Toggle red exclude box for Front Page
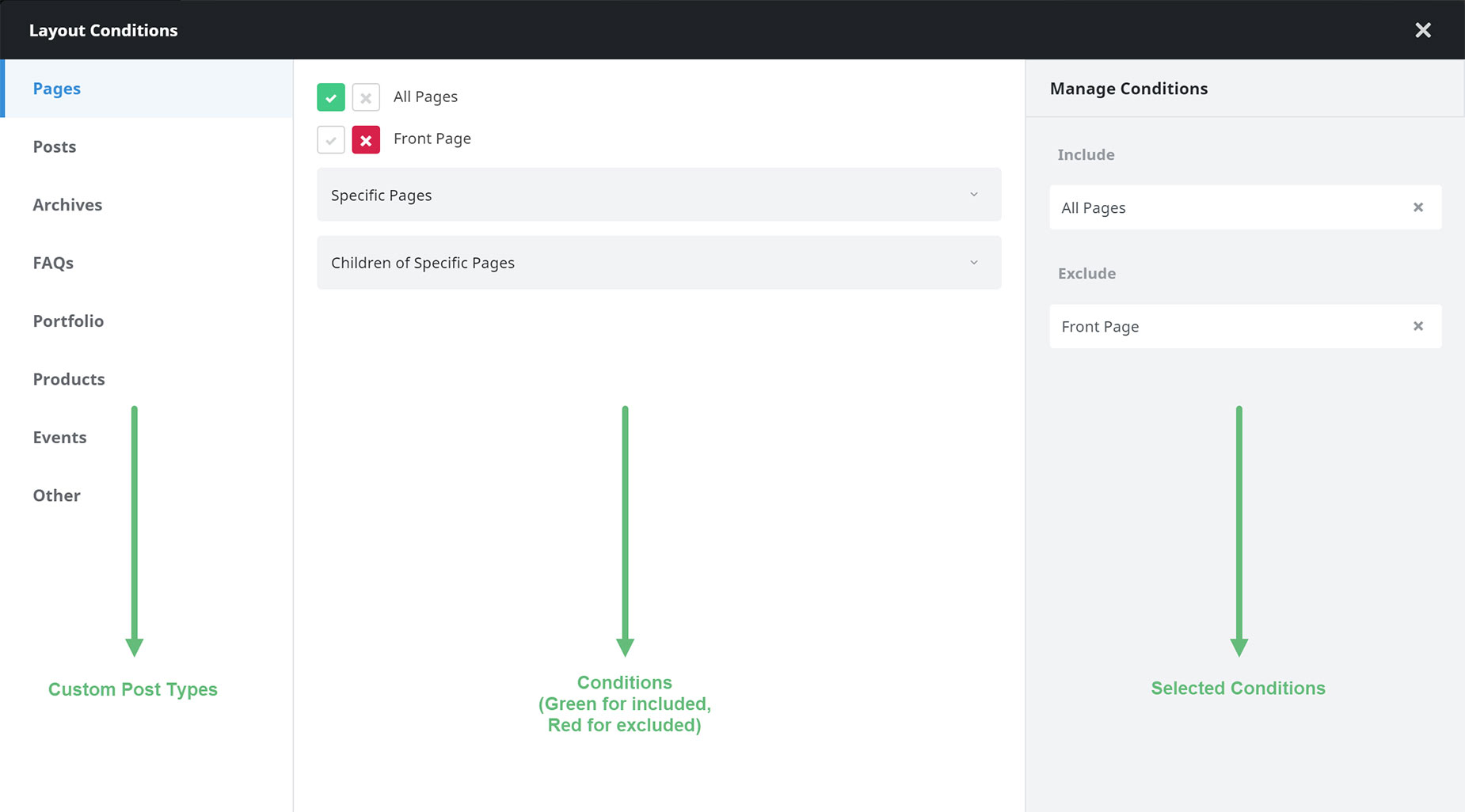Image resolution: width=1465 pixels, height=812 pixels. [366, 140]
